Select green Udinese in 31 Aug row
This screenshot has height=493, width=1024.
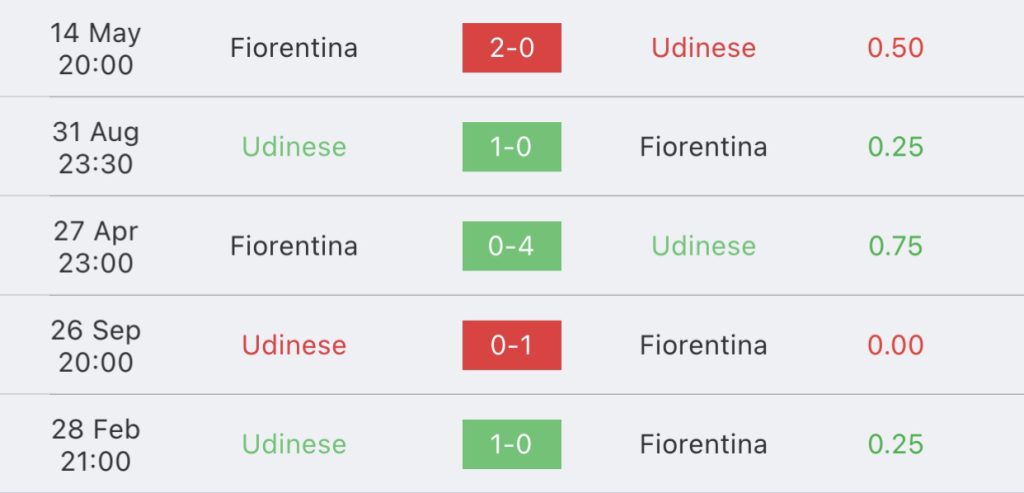[294, 147]
